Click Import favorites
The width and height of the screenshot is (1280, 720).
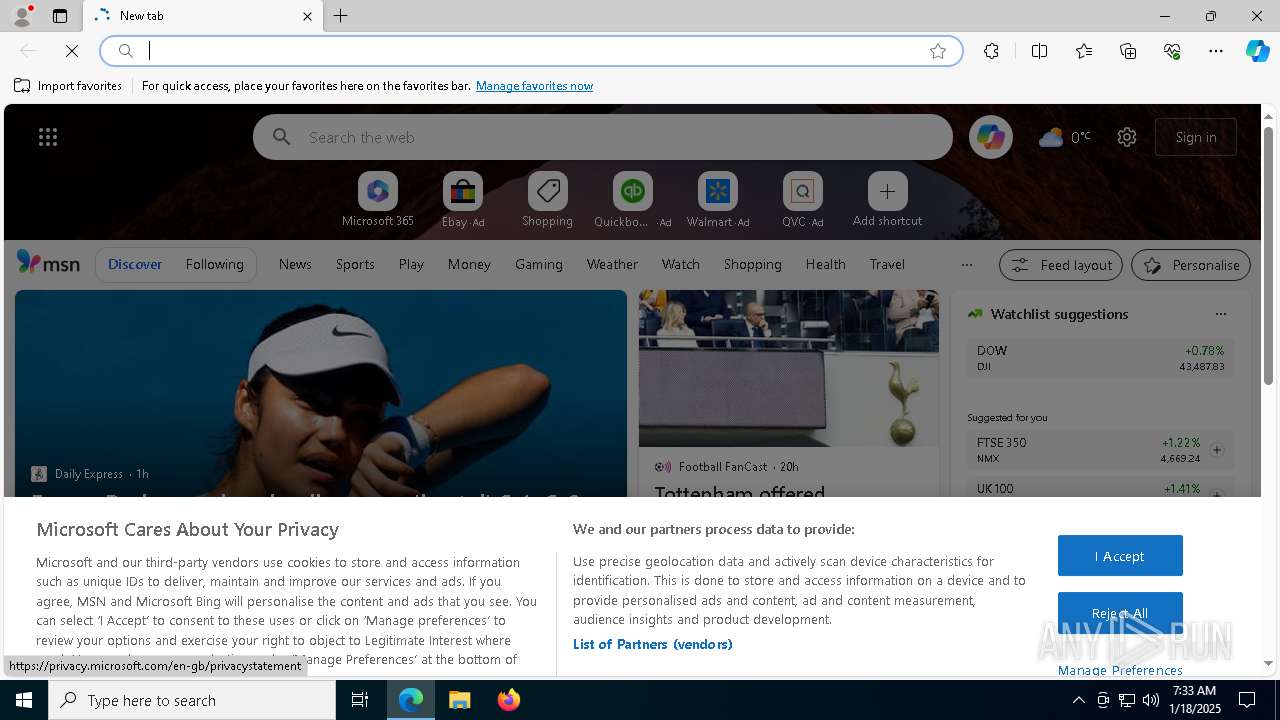[68, 86]
